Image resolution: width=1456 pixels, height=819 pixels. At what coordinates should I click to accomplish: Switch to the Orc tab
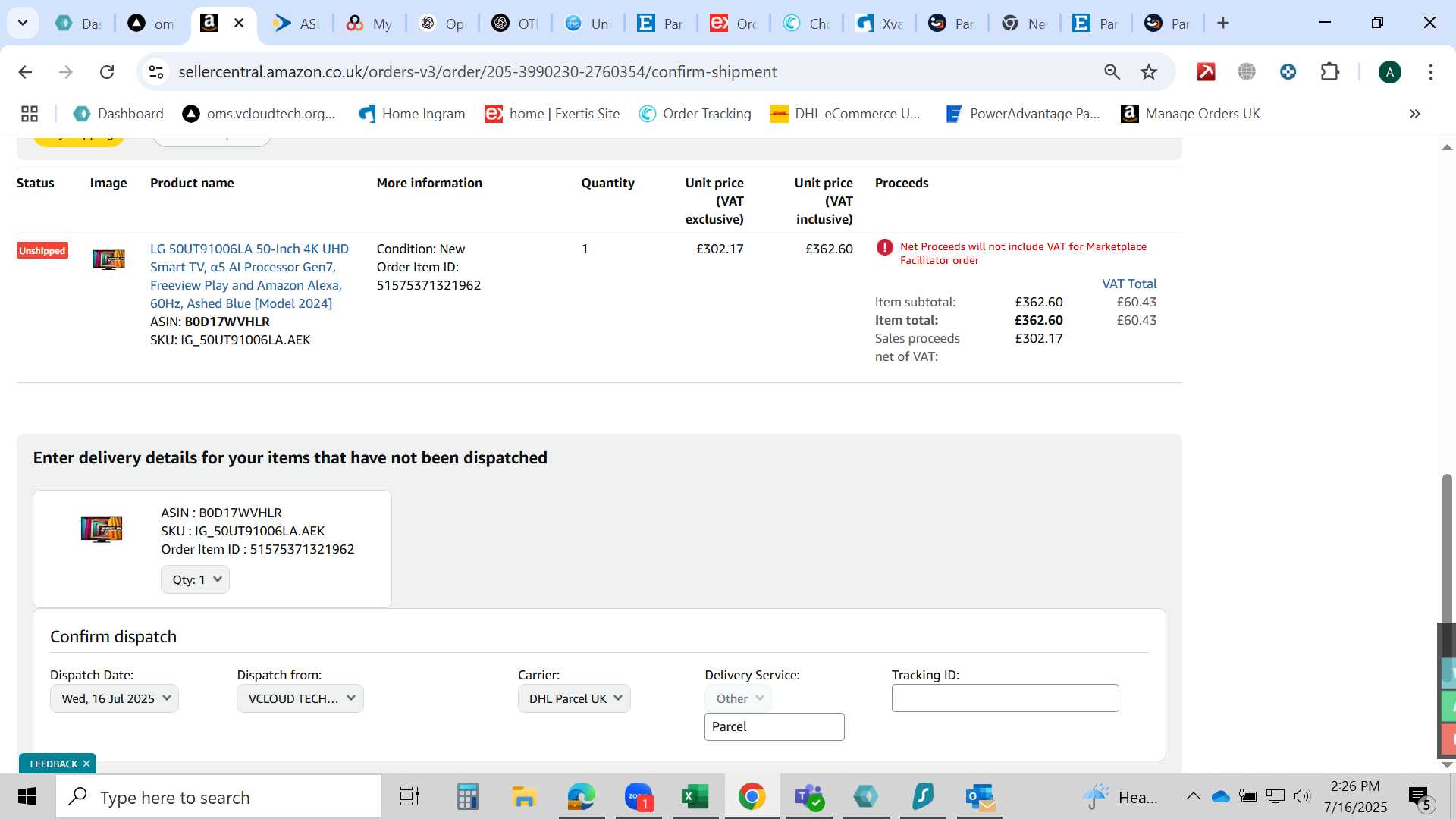[733, 24]
